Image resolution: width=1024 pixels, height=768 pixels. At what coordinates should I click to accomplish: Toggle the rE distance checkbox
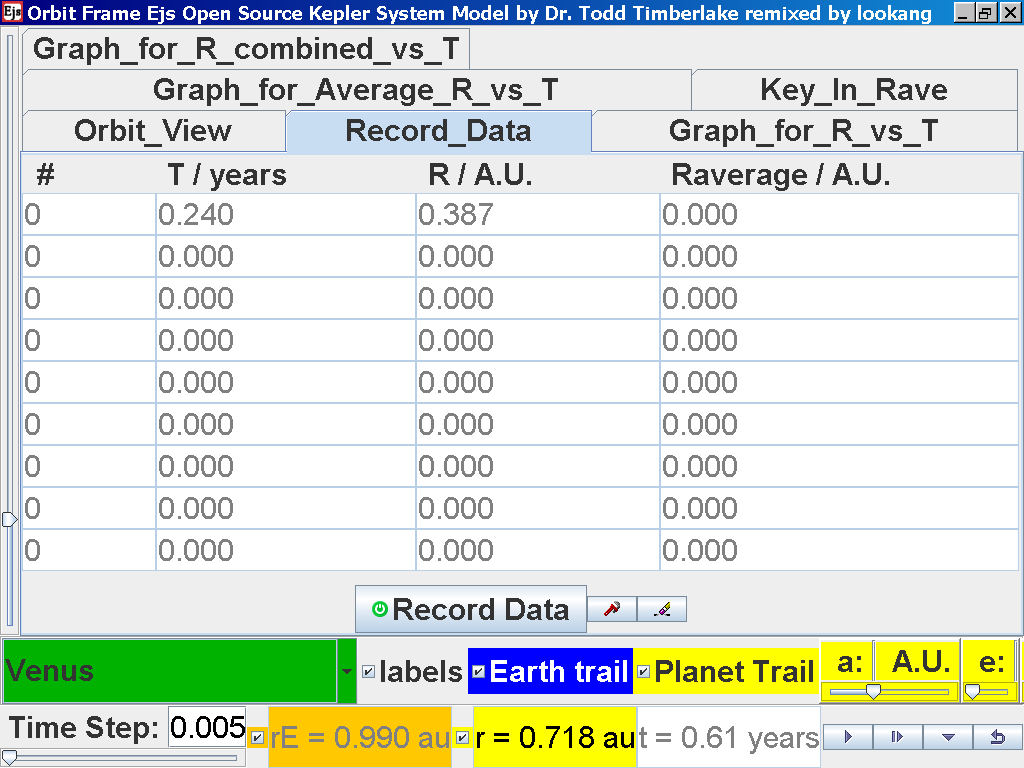point(258,738)
